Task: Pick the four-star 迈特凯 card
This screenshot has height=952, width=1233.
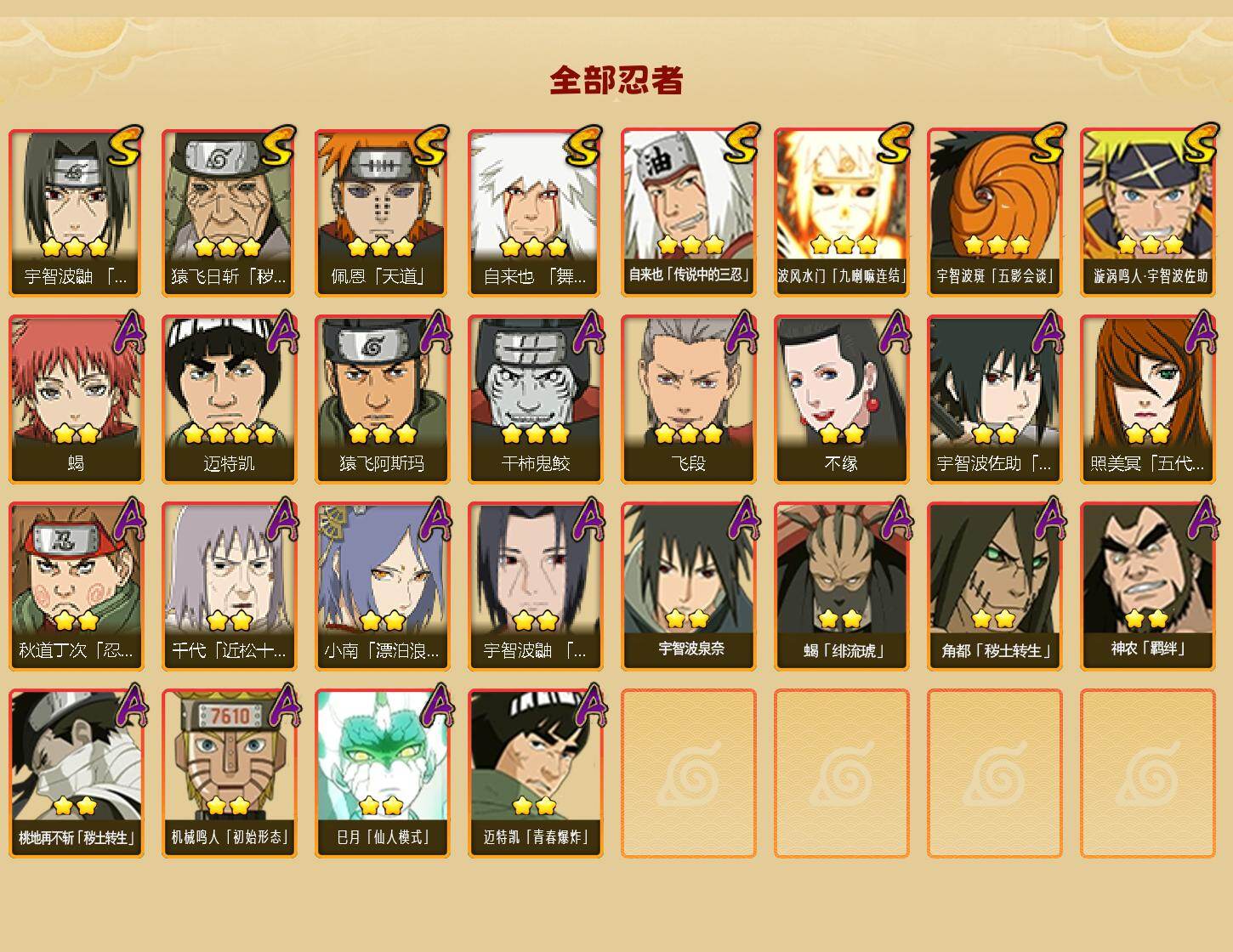Action: 229,399
